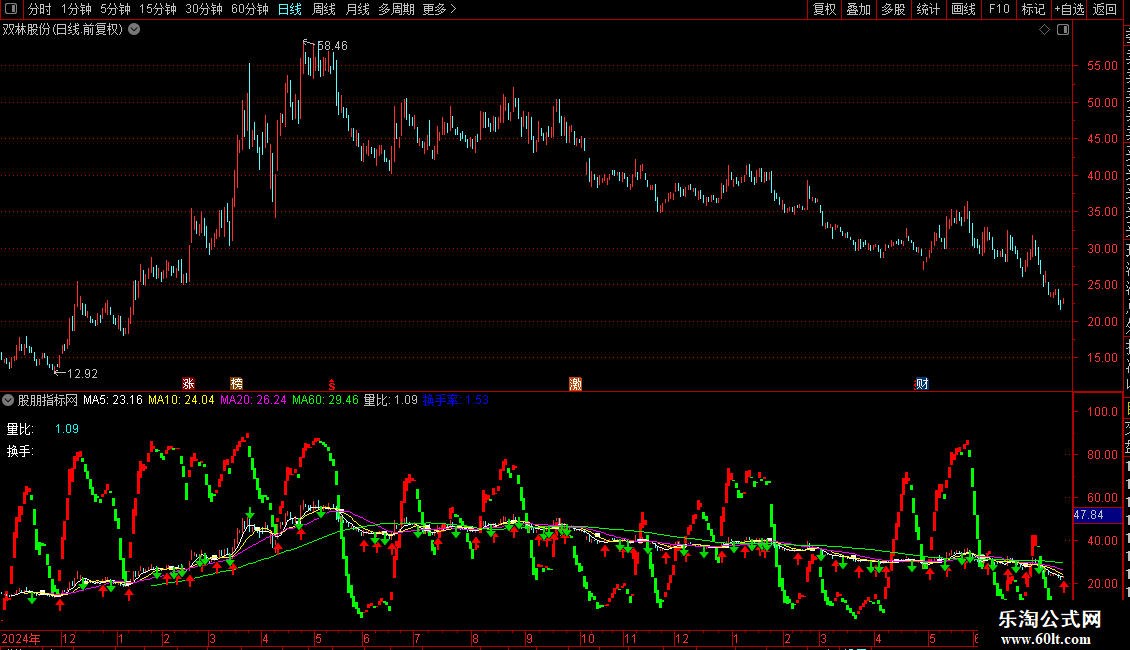Click the blue 财 marker on the chart
Viewport: 1130px width, 650px height.
pyautogui.click(x=922, y=383)
